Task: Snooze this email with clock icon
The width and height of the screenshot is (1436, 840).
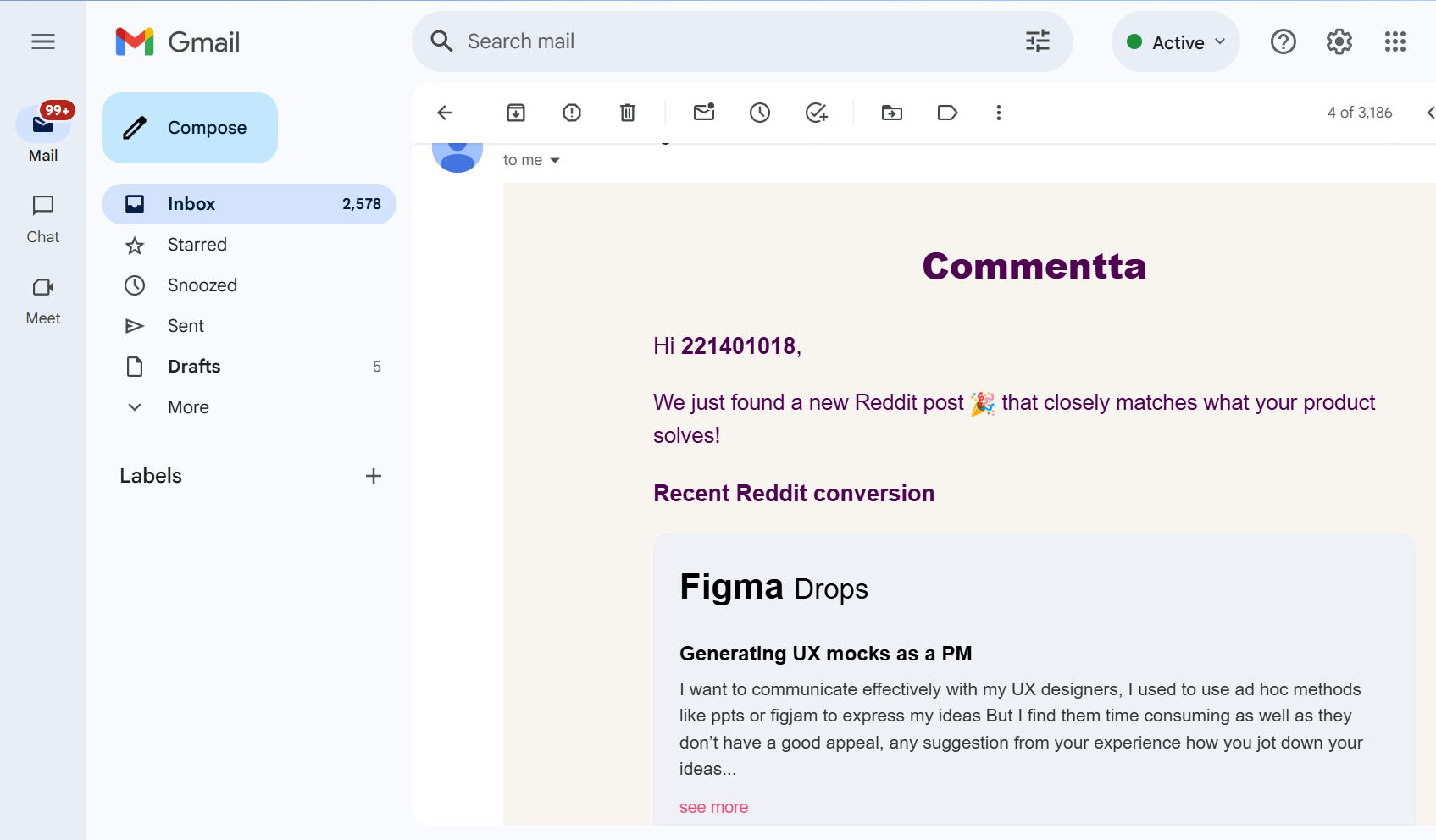Action: pos(760,113)
